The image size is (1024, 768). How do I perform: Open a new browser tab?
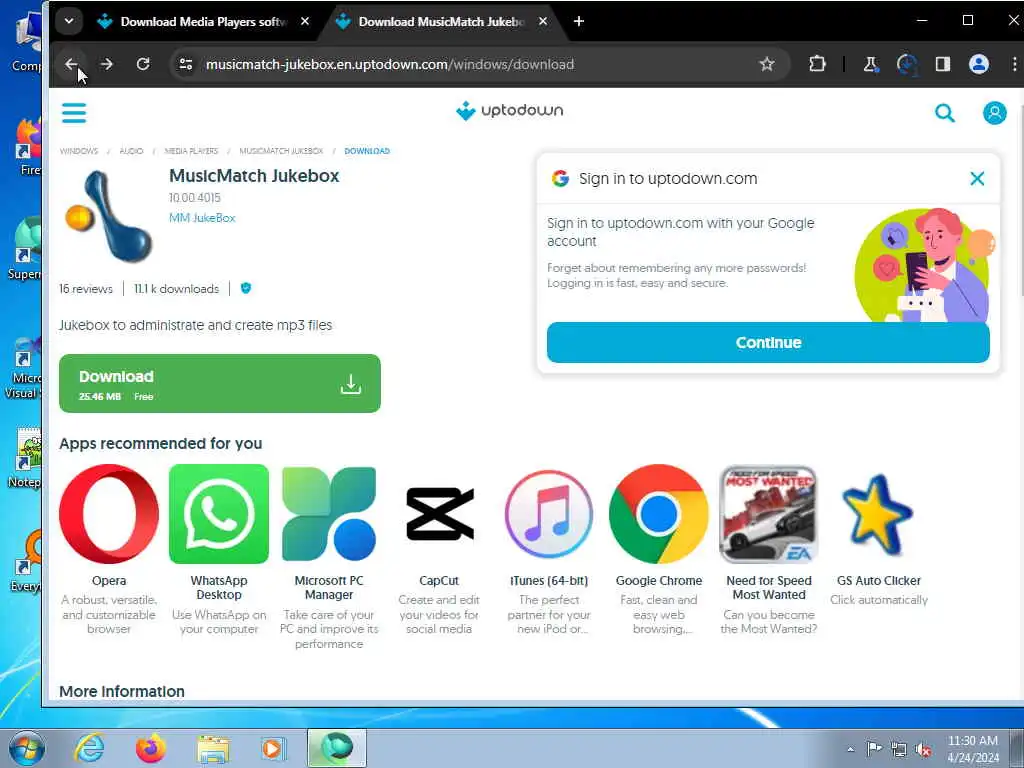(579, 22)
